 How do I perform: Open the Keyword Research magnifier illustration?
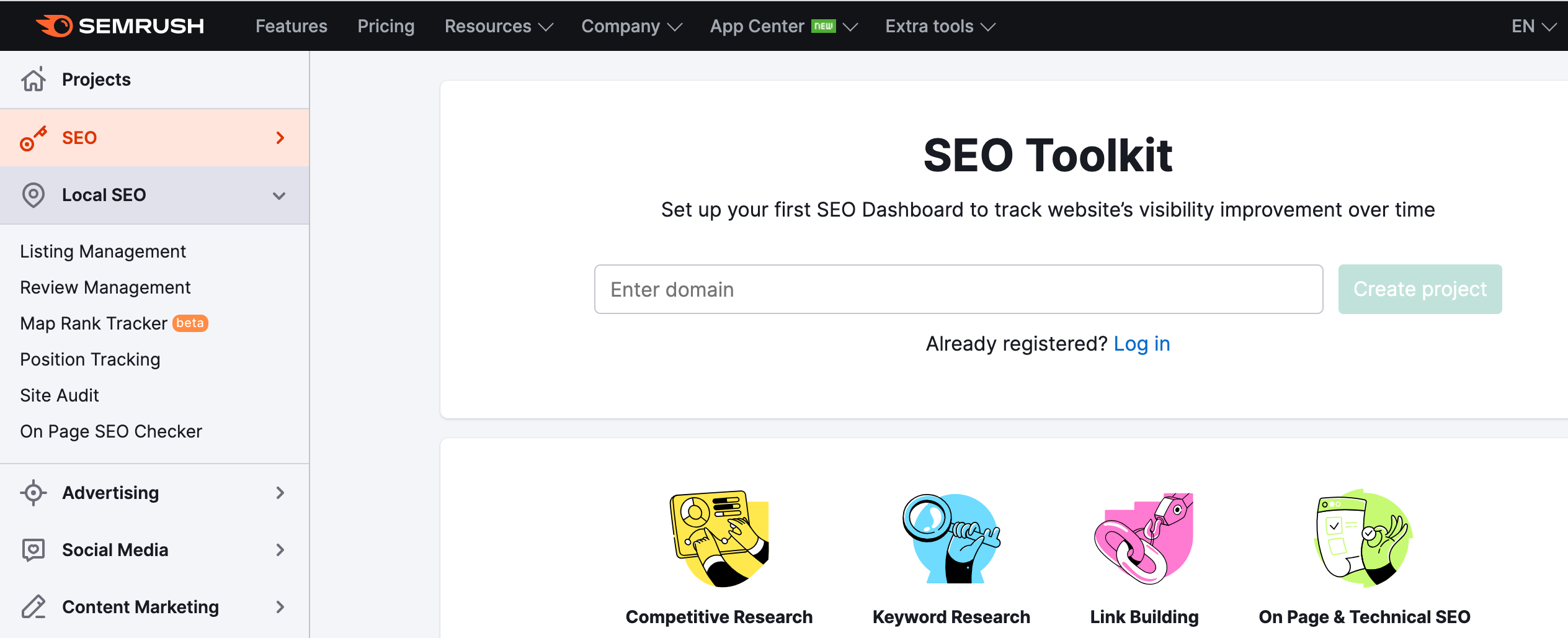coord(951,538)
